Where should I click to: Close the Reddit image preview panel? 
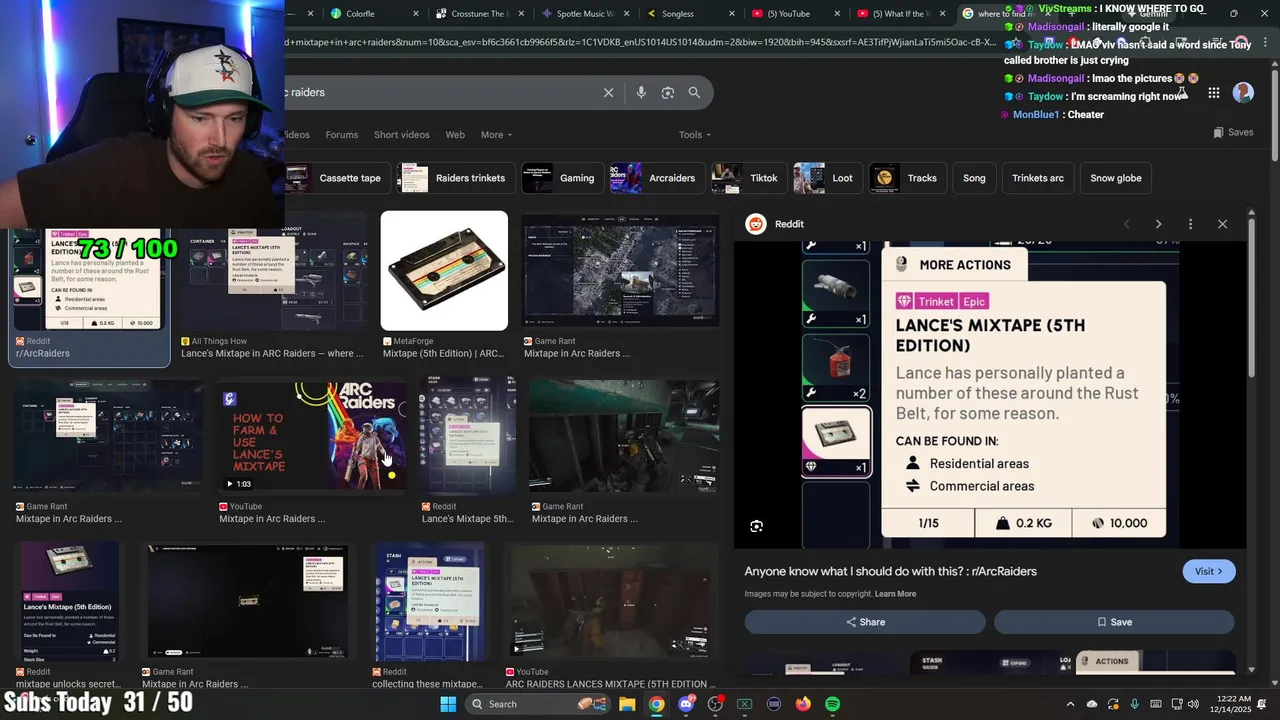pyautogui.click(x=1222, y=224)
